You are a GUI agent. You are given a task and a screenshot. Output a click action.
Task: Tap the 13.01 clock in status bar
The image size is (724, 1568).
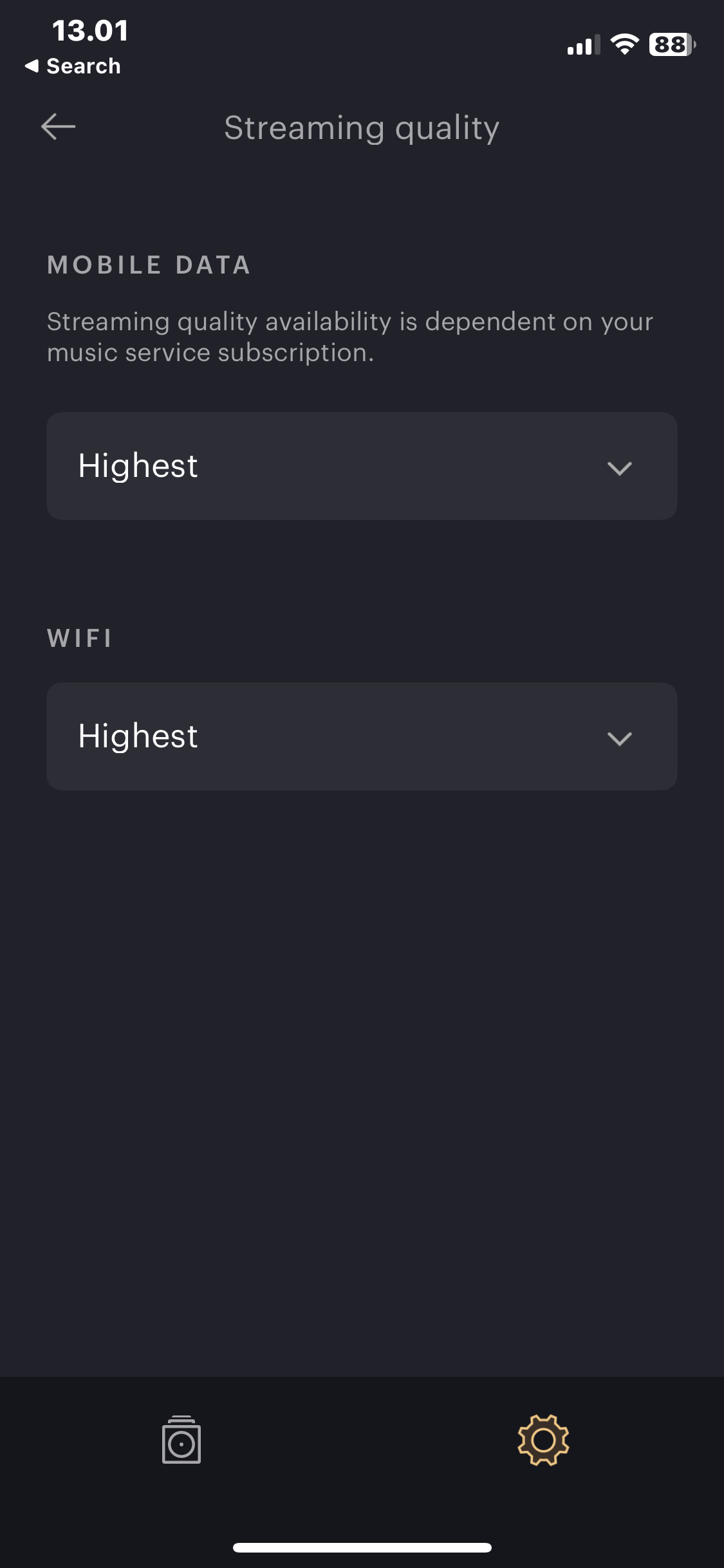click(90, 31)
